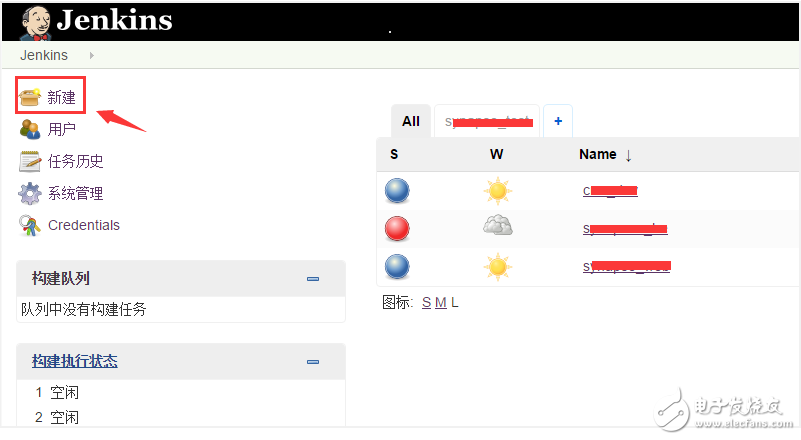
Task: Click the 用户 people icon
Action: coord(30,129)
